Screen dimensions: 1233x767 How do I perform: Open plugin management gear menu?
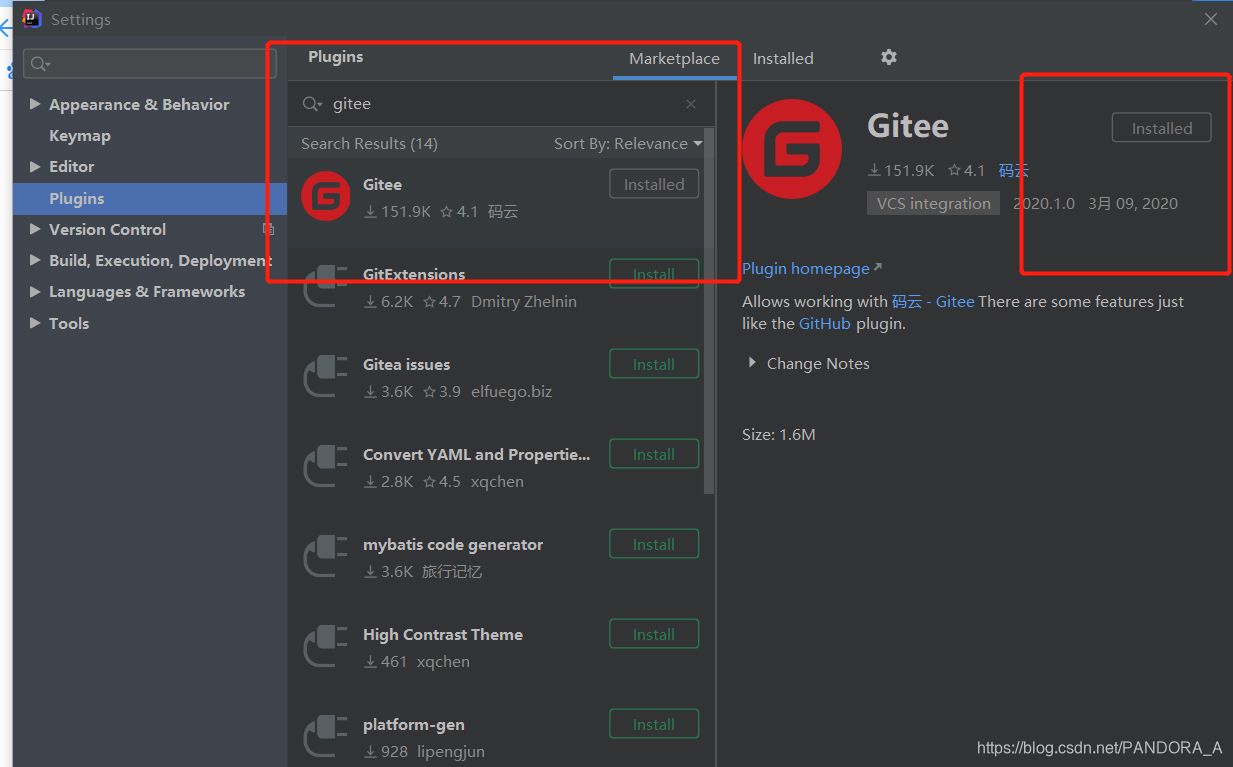[x=888, y=58]
